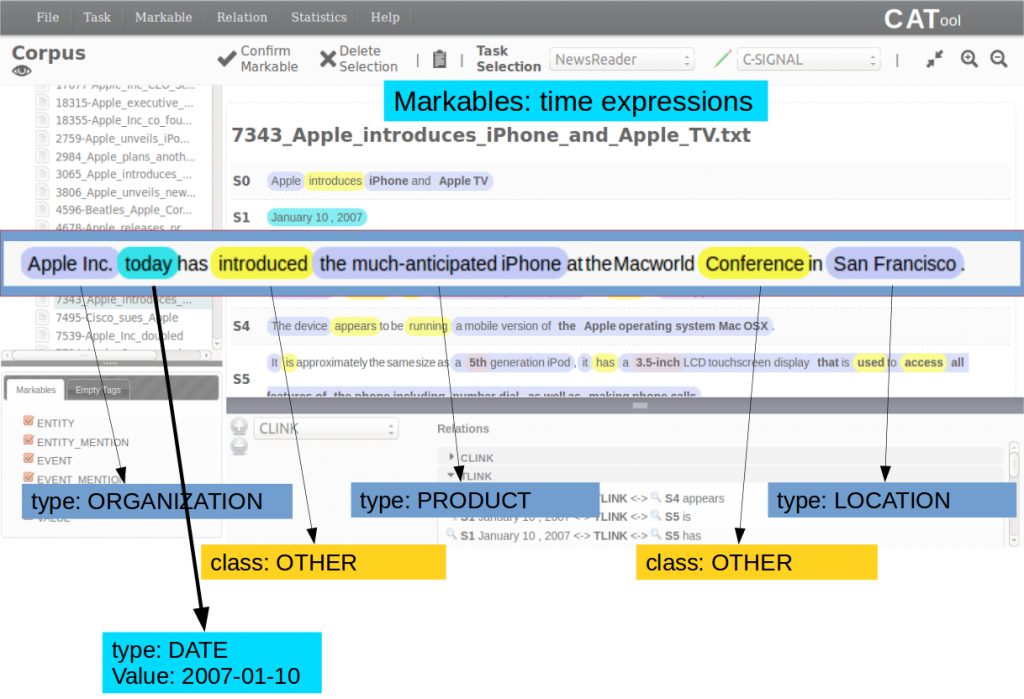Open the Markable menu
This screenshot has height=699, width=1024.
163,18
